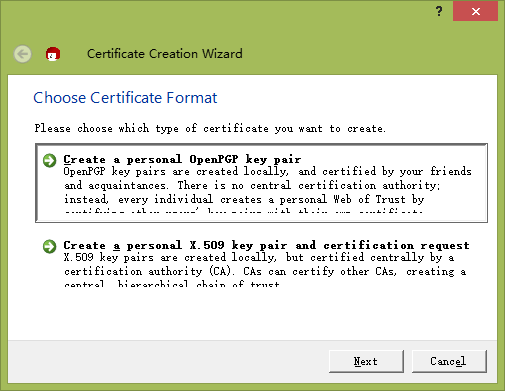Viewport: 505px width, 391px height.
Task: Click the Choose Certificate Format heading
Action: (x=125, y=98)
